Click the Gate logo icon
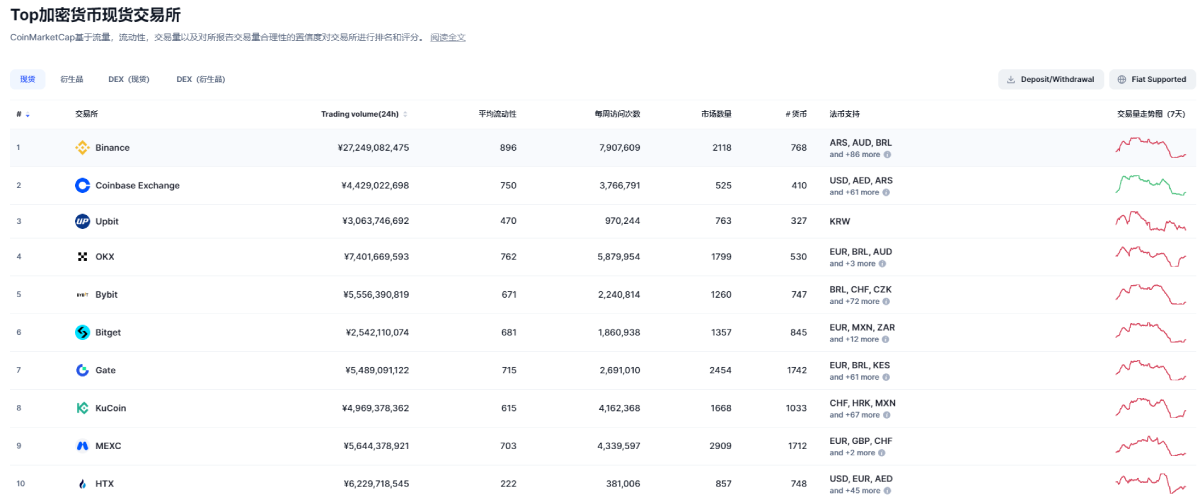1200x502 pixels. pyautogui.click(x=83, y=370)
